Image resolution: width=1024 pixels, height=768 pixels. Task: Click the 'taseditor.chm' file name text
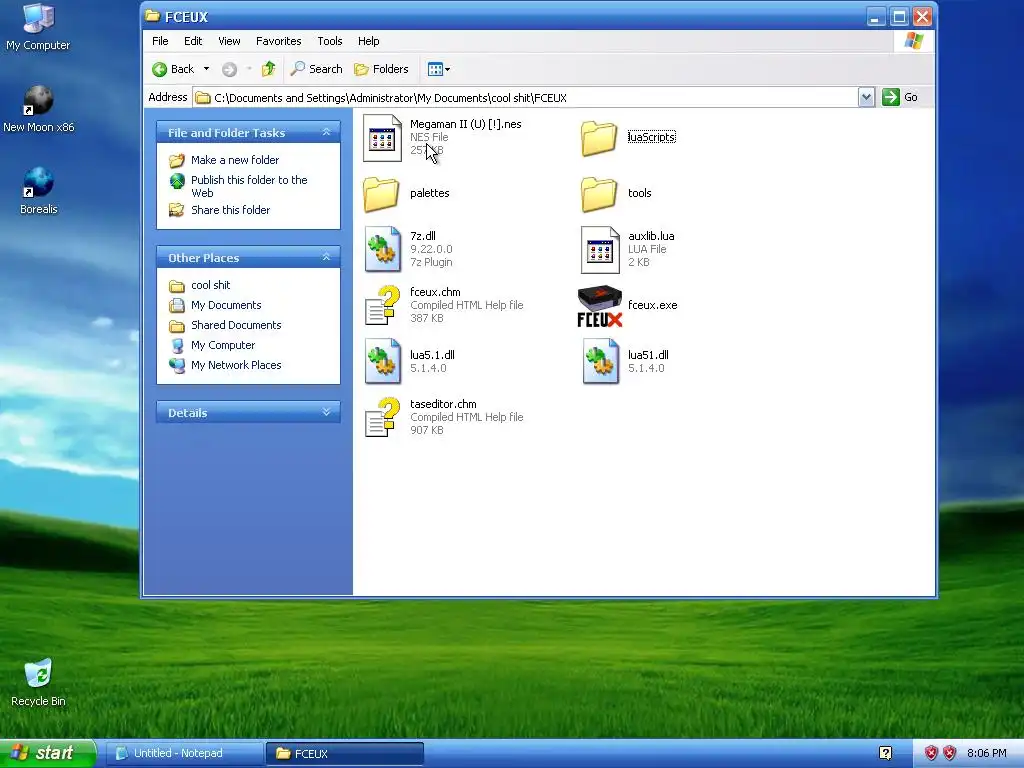tap(443, 404)
